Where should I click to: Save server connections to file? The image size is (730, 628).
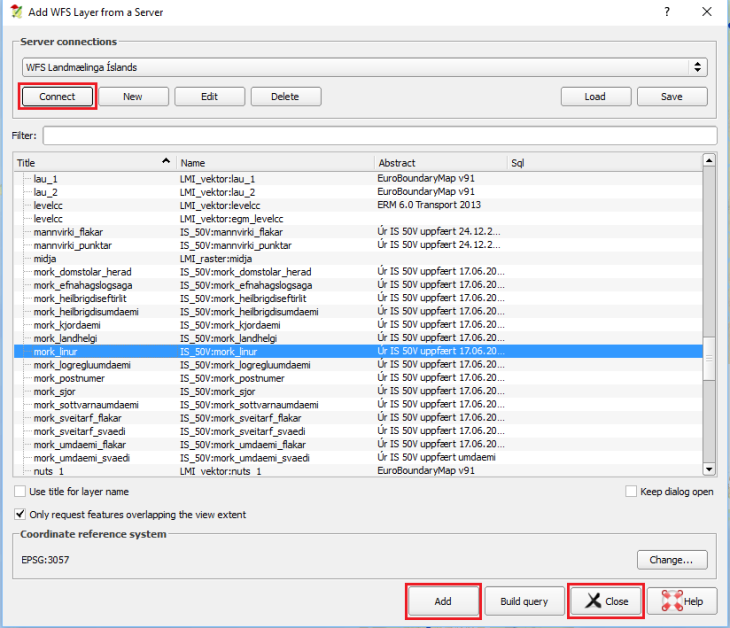click(672, 97)
